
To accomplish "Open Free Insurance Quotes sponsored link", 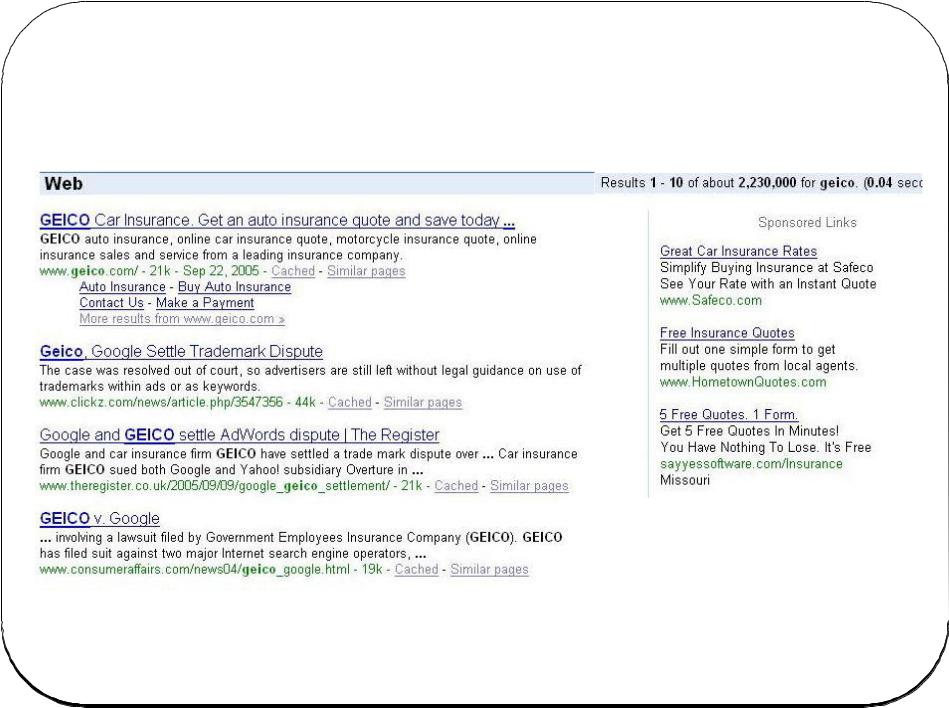I will point(727,333).
